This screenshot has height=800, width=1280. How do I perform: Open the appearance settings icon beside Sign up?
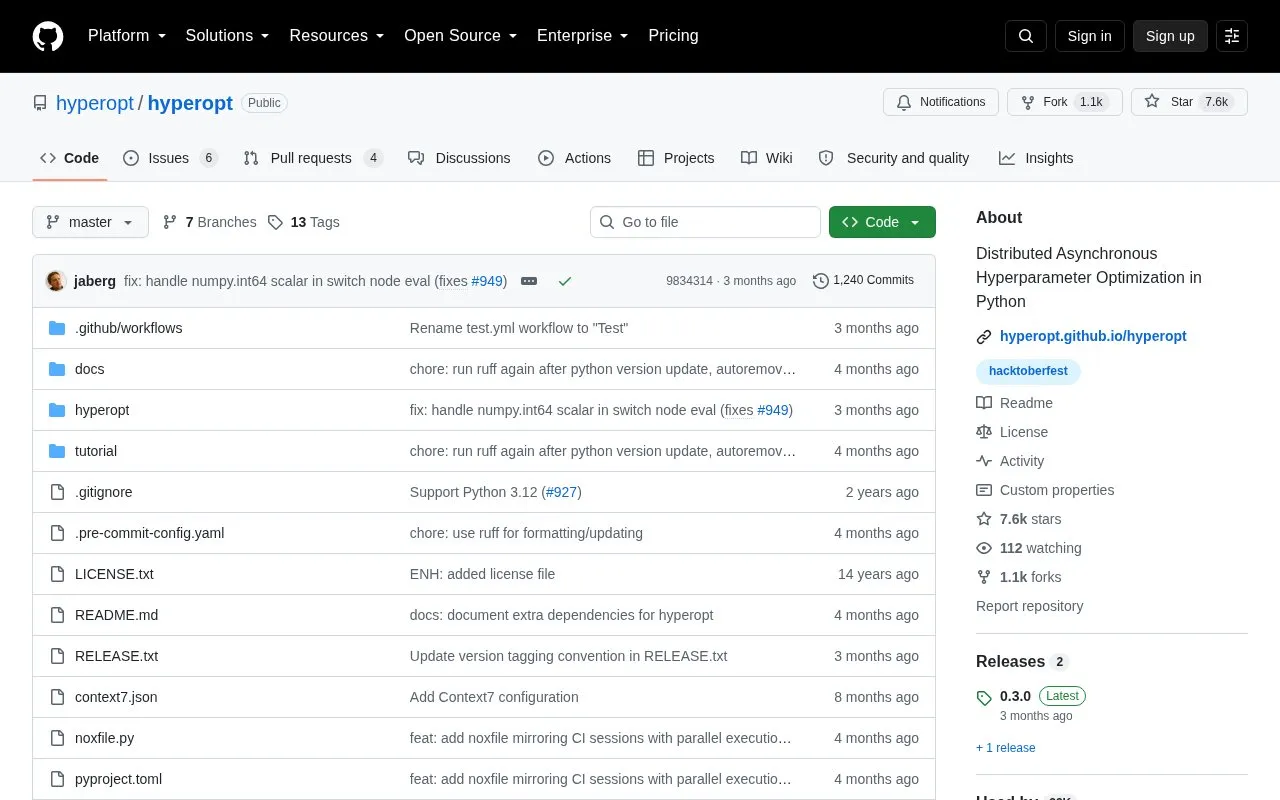pos(1232,36)
